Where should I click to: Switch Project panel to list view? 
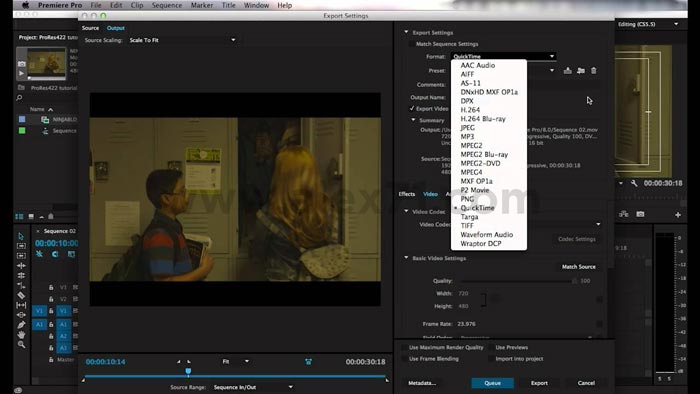point(19,216)
